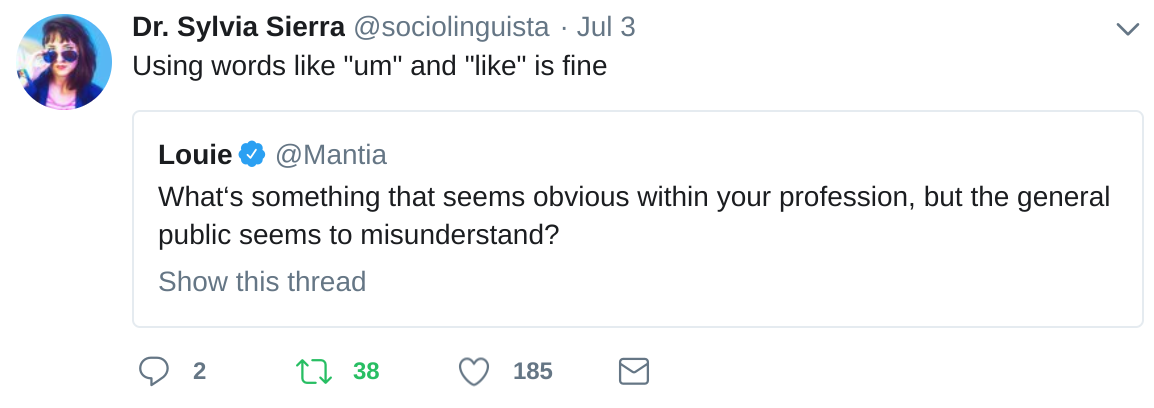Open Dr. Sylvia Sierra's profile picture
Screen dimensions: 1154x408
coord(64,62)
